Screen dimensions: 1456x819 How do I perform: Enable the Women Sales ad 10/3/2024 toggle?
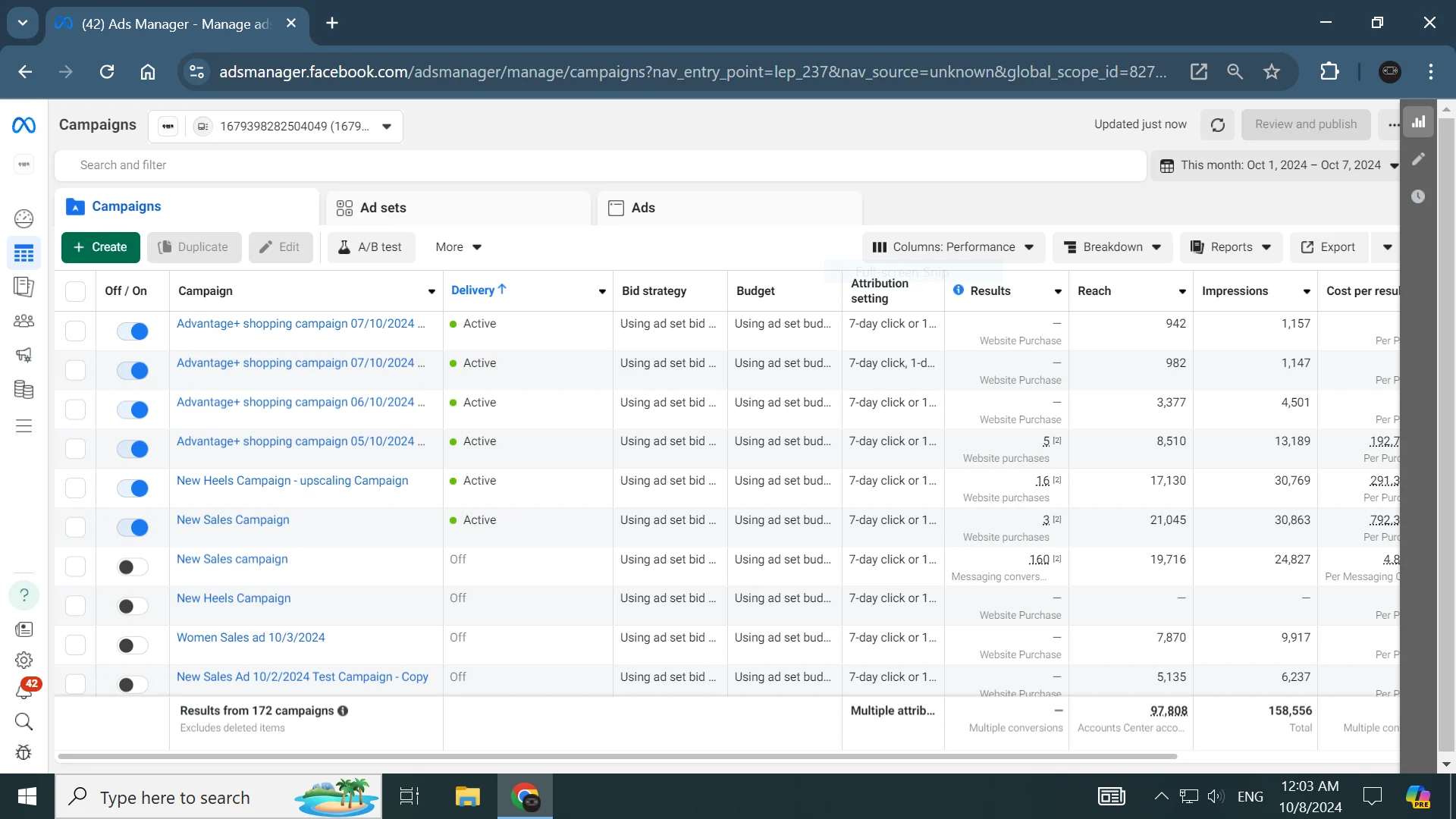coord(133,645)
